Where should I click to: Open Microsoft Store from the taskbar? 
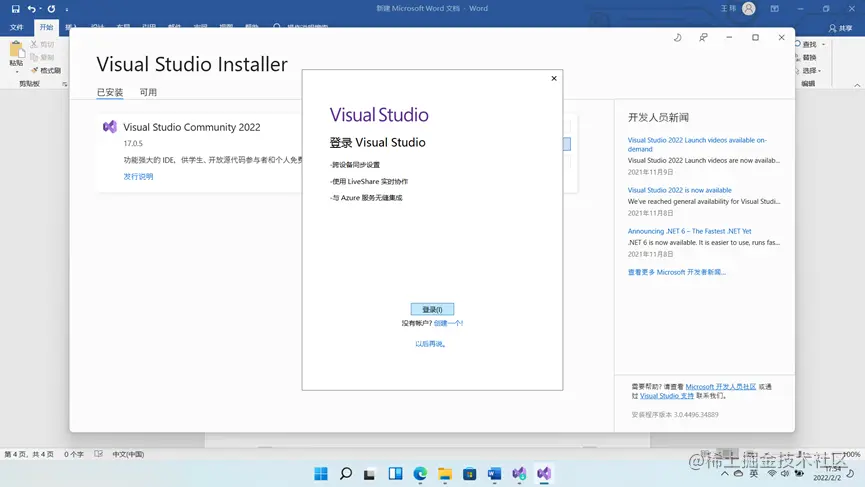pyautogui.click(x=469, y=473)
